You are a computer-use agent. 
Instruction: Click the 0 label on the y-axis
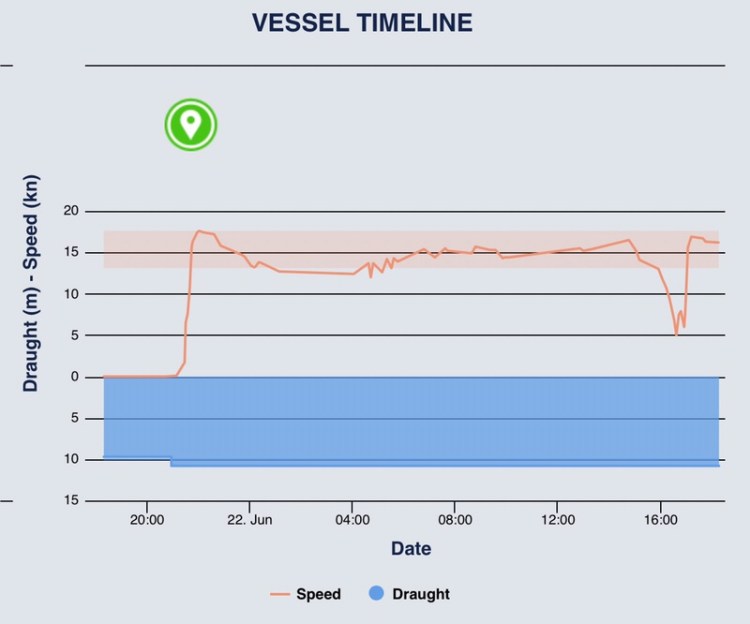pos(73,377)
